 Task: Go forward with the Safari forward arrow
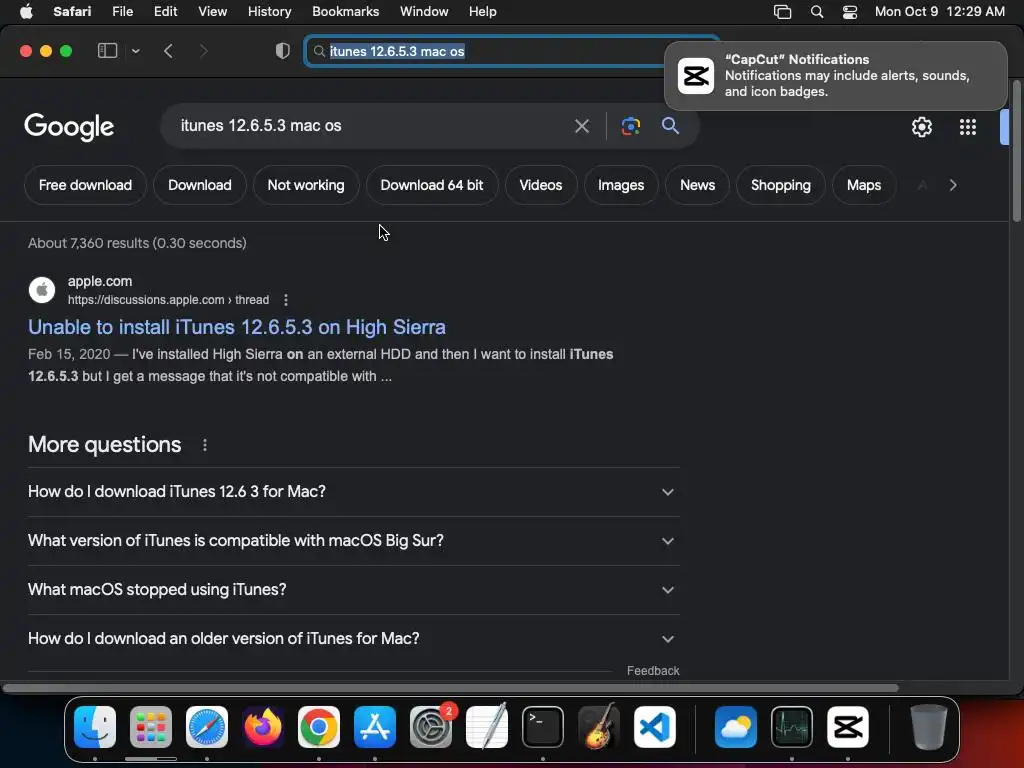(203, 51)
